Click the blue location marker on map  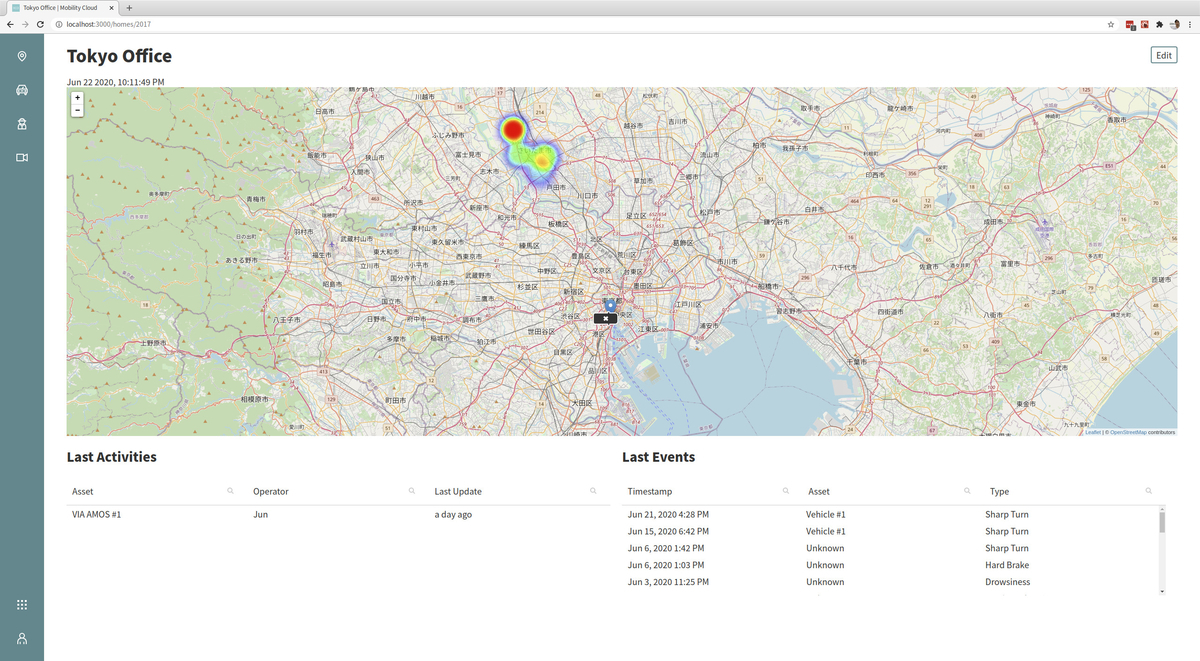click(x=610, y=304)
